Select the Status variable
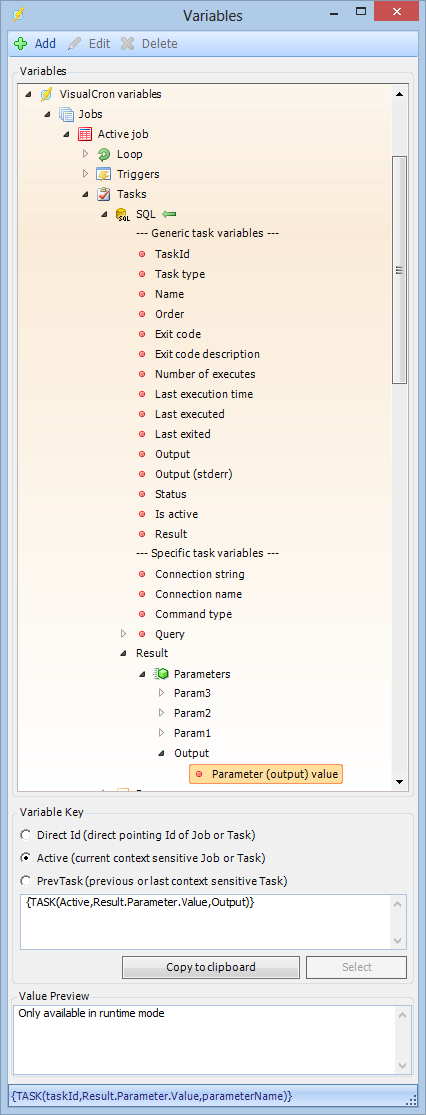 (x=171, y=494)
